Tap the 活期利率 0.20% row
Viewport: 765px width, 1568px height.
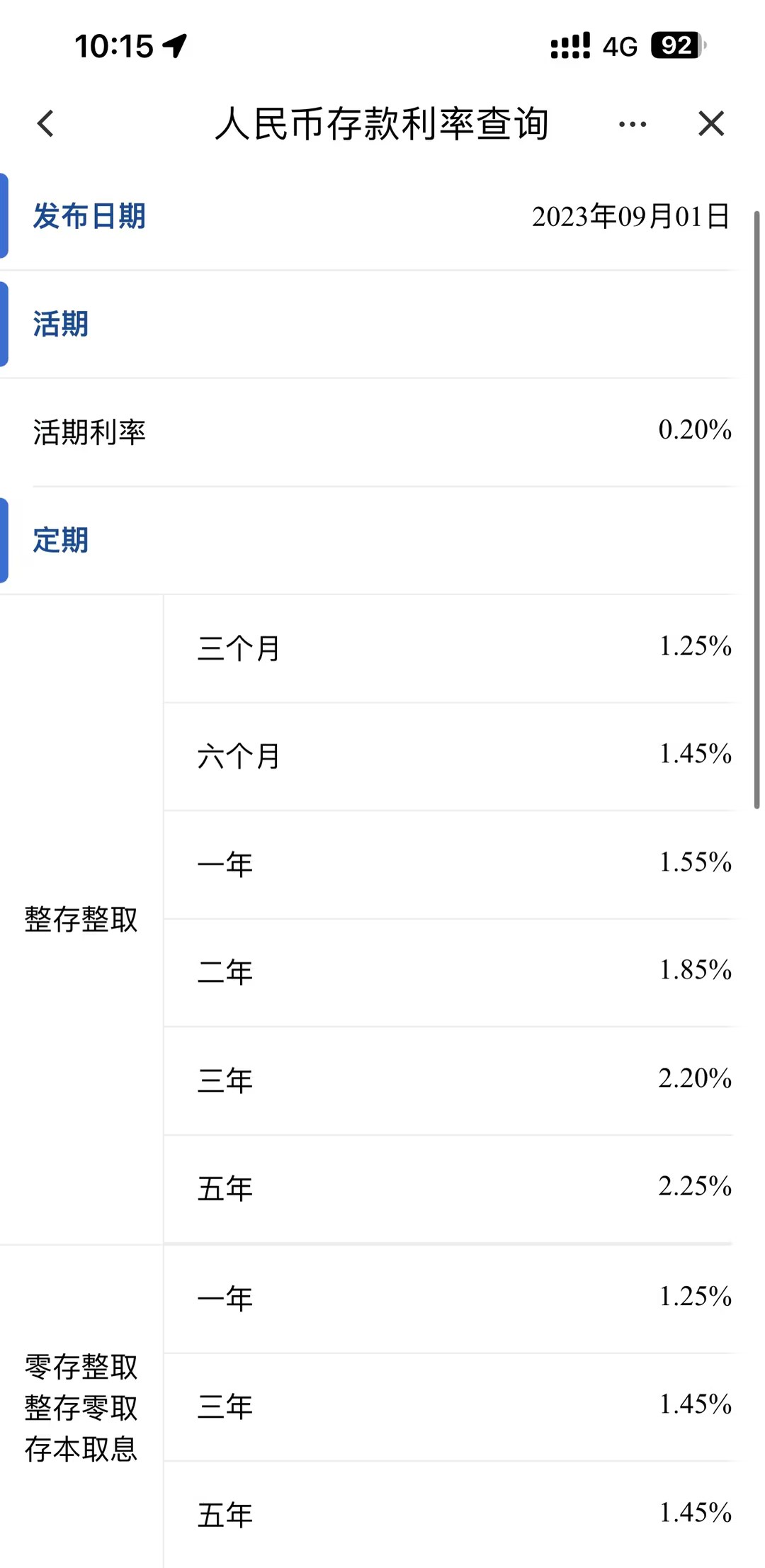coord(382,430)
